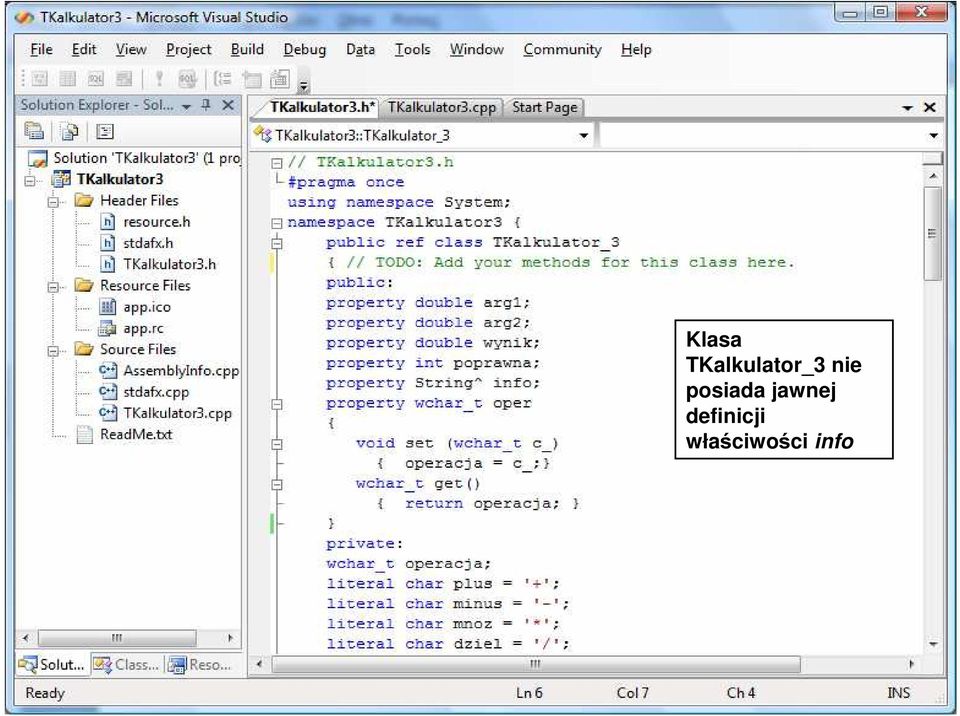Open the empty members combo box on the right
The image size is (960, 716).
coord(771,135)
